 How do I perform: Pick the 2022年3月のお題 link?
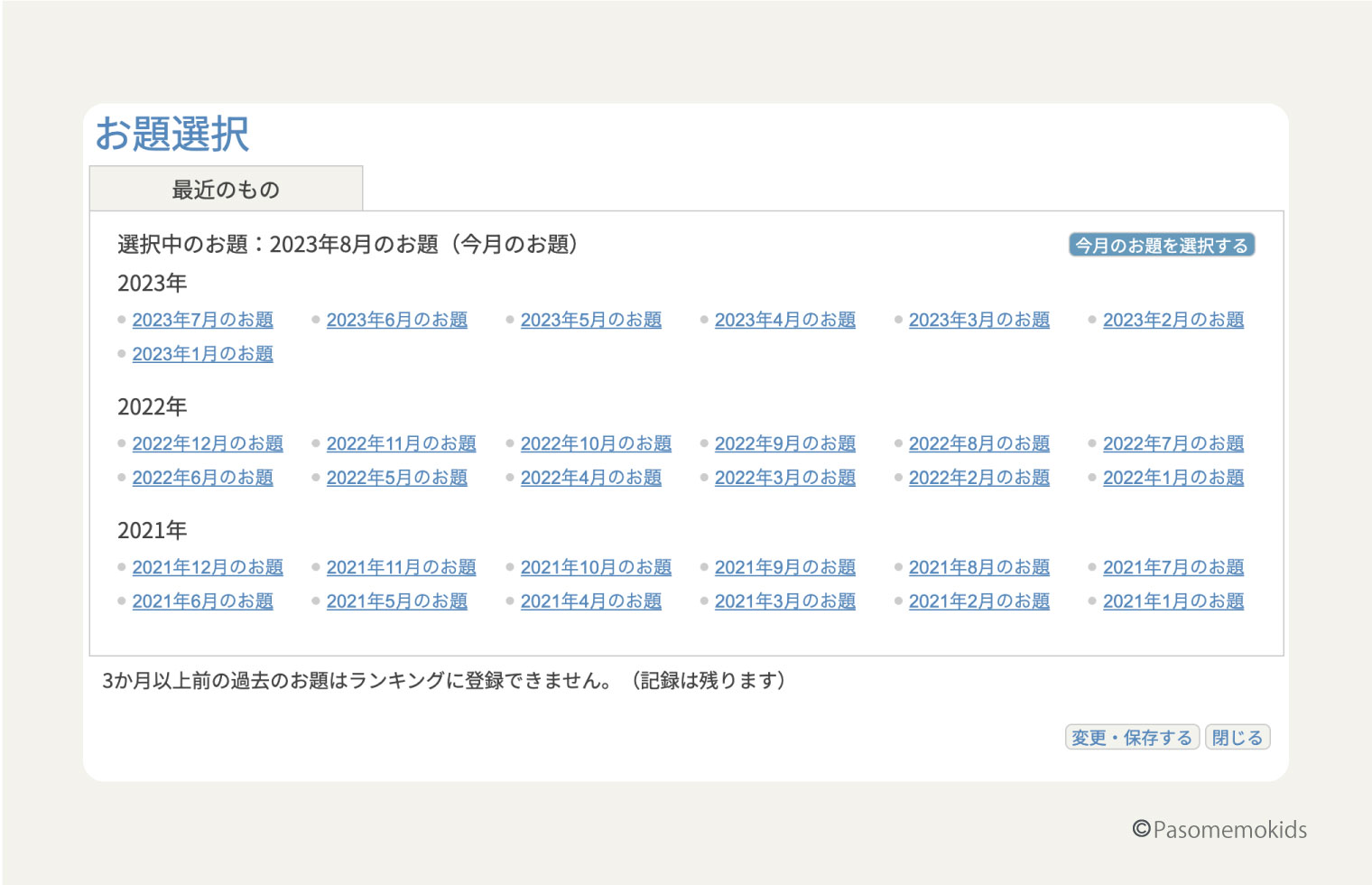[x=784, y=478]
